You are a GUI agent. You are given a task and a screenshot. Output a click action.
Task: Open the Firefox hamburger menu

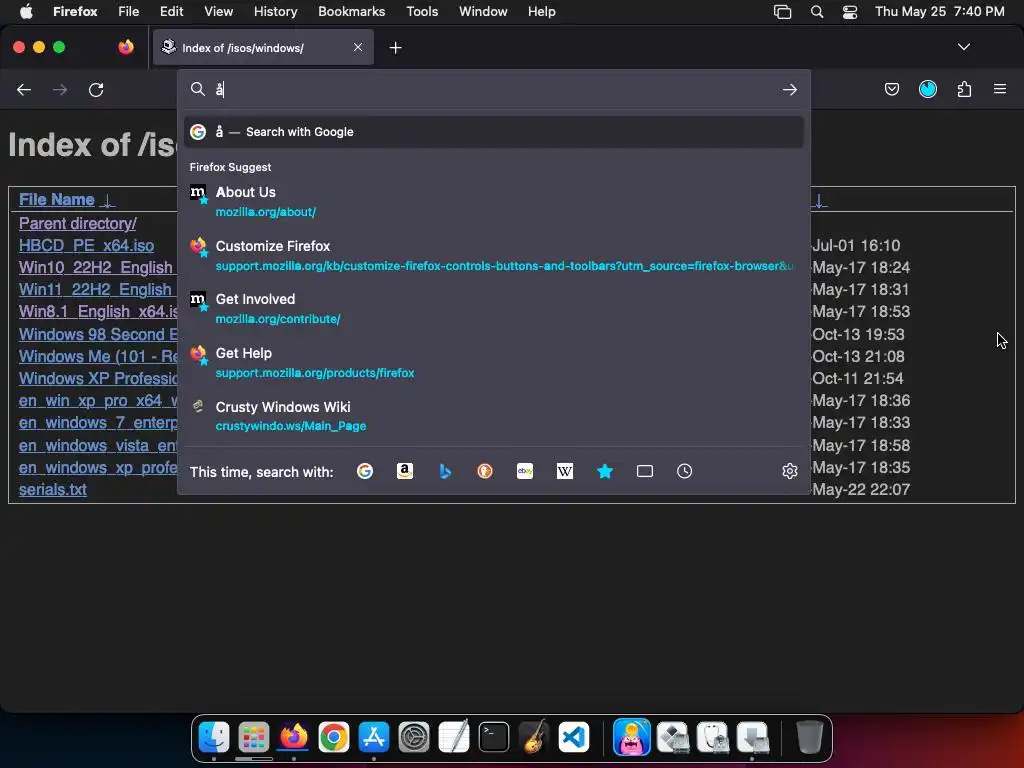(x=1000, y=89)
